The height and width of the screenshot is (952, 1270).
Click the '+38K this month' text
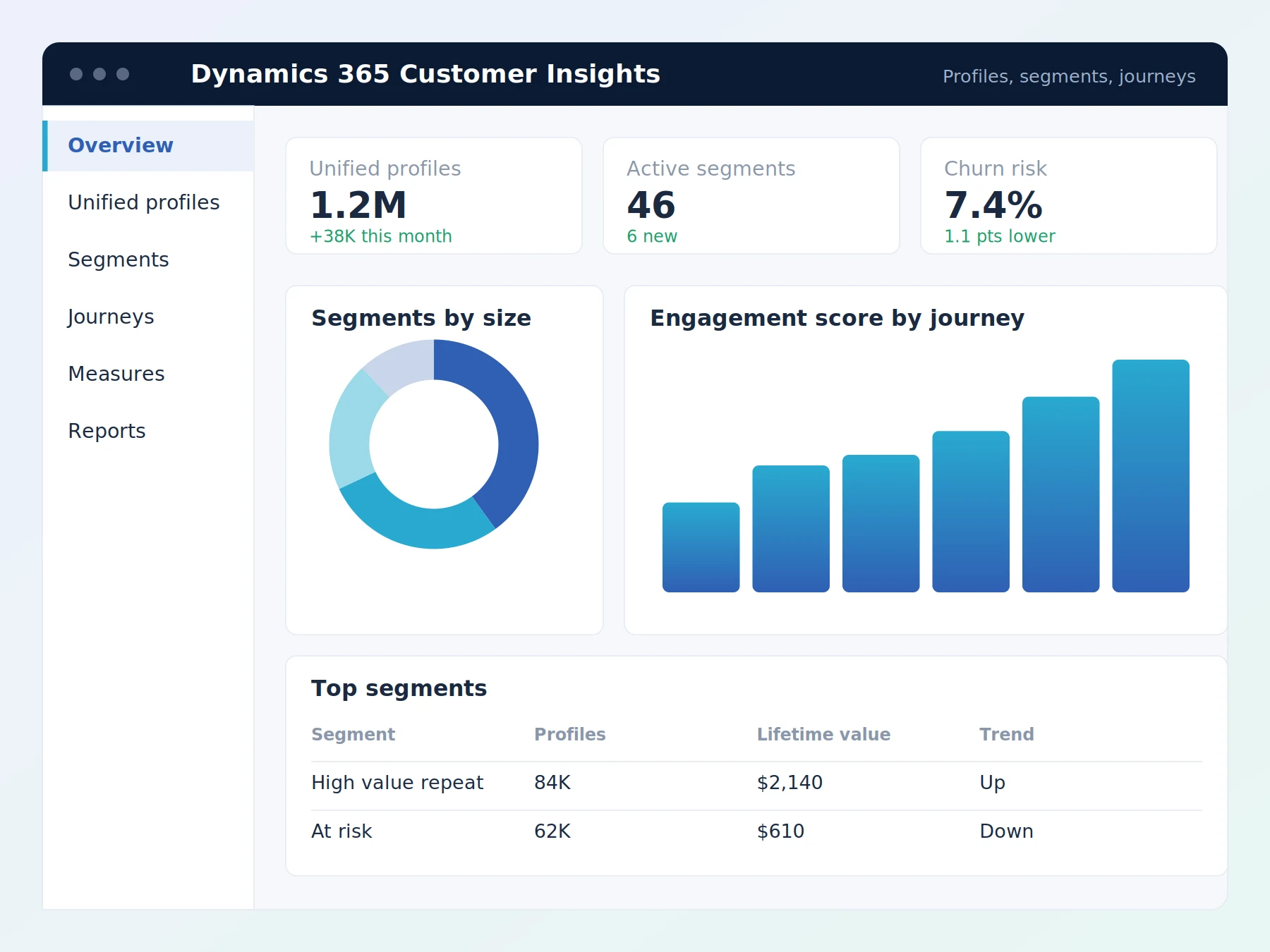pyautogui.click(x=381, y=236)
